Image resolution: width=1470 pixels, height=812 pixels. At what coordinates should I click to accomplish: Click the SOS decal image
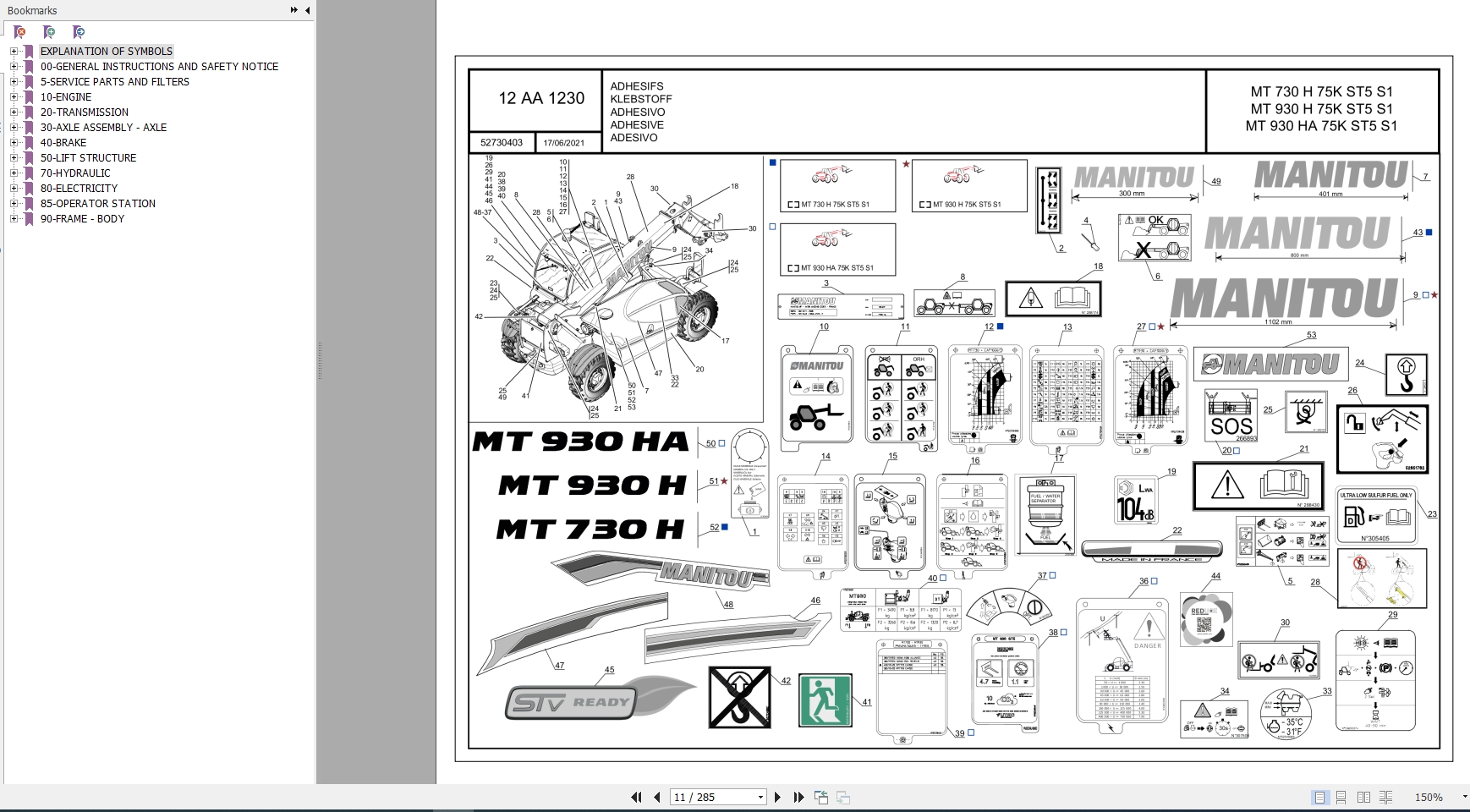click(x=1231, y=415)
